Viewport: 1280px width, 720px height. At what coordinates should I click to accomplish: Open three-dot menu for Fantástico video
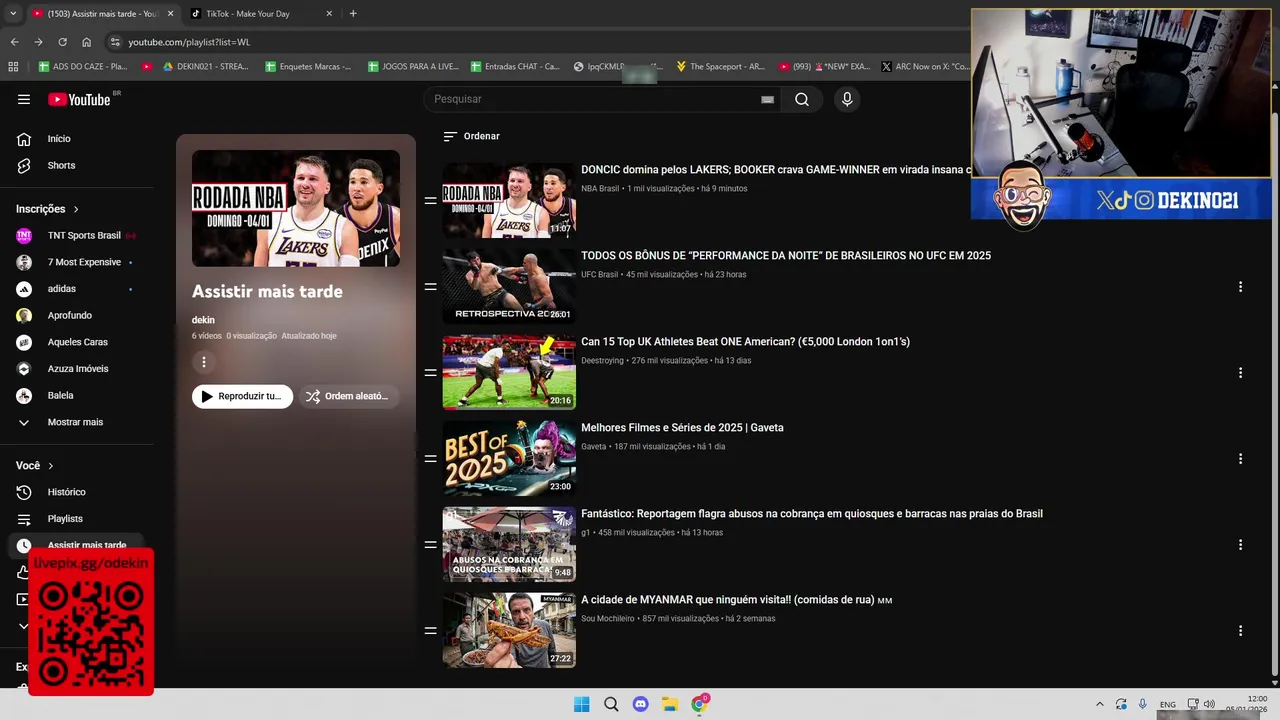[1240, 545]
